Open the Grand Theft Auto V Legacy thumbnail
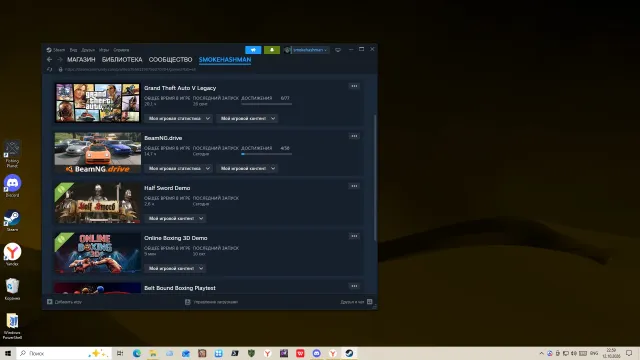The height and width of the screenshot is (360, 640). tap(98, 102)
